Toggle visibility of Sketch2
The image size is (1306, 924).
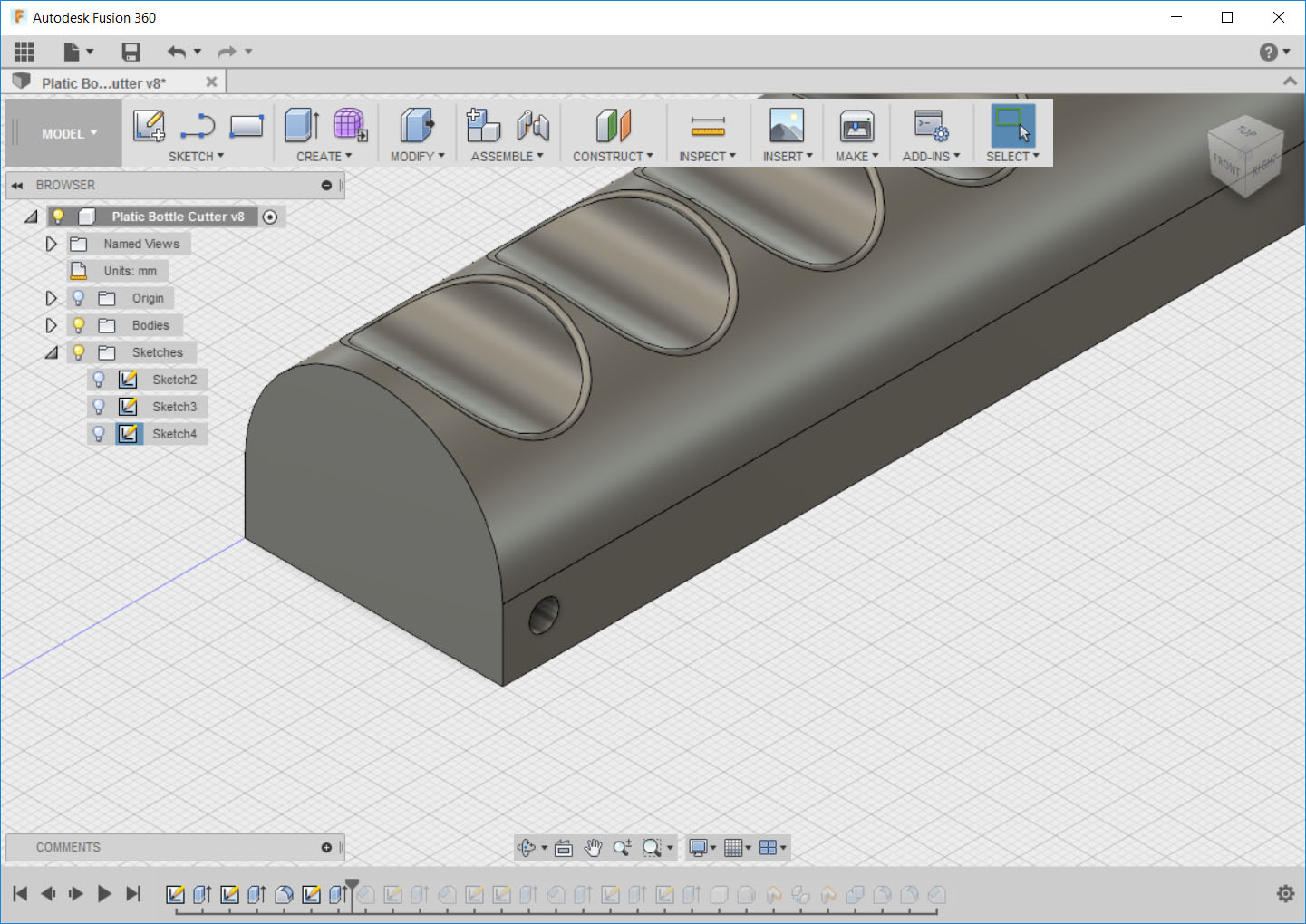click(x=98, y=379)
